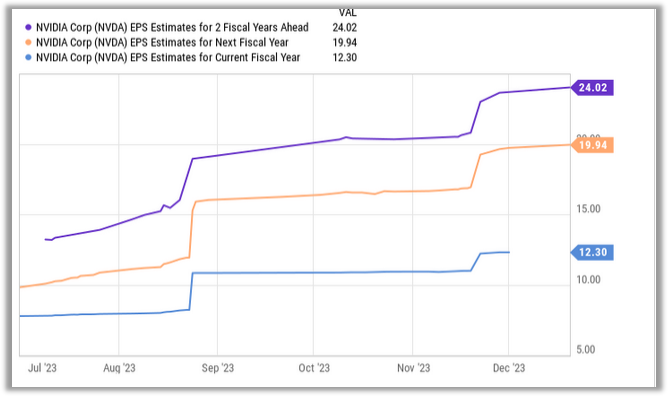Select the blue 12.30 value flag

pyautogui.click(x=592, y=252)
